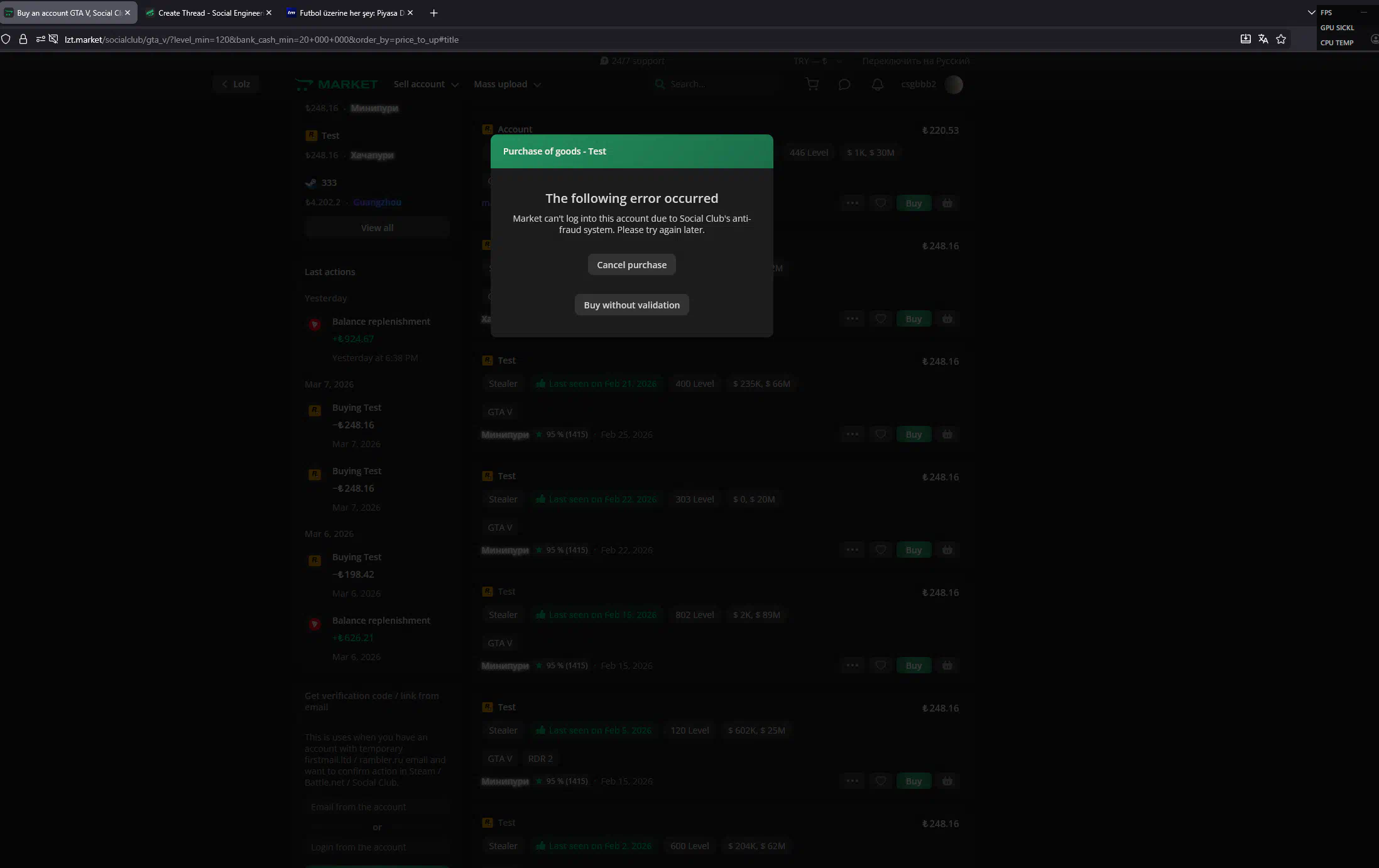Click View all button in sidebar
1379x868 pixels.
tap(377, 227)
